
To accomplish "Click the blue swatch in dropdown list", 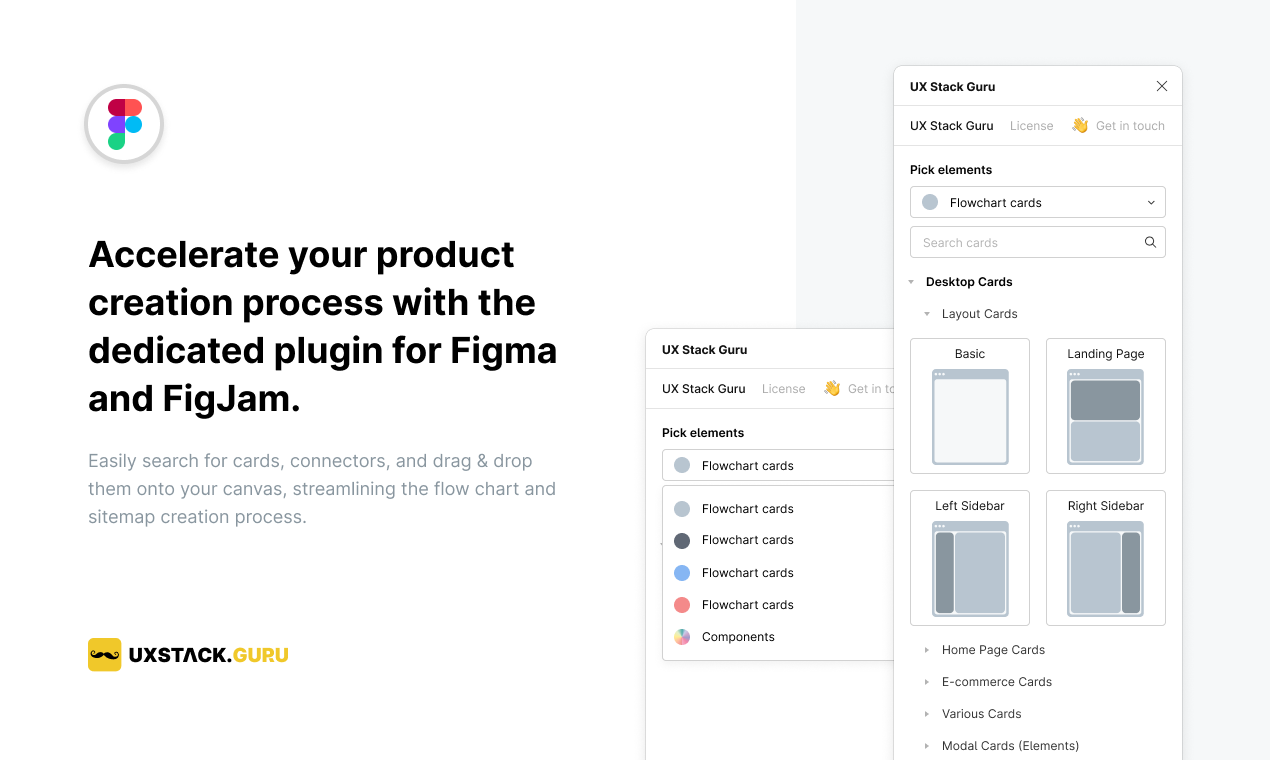I will 682,573.
